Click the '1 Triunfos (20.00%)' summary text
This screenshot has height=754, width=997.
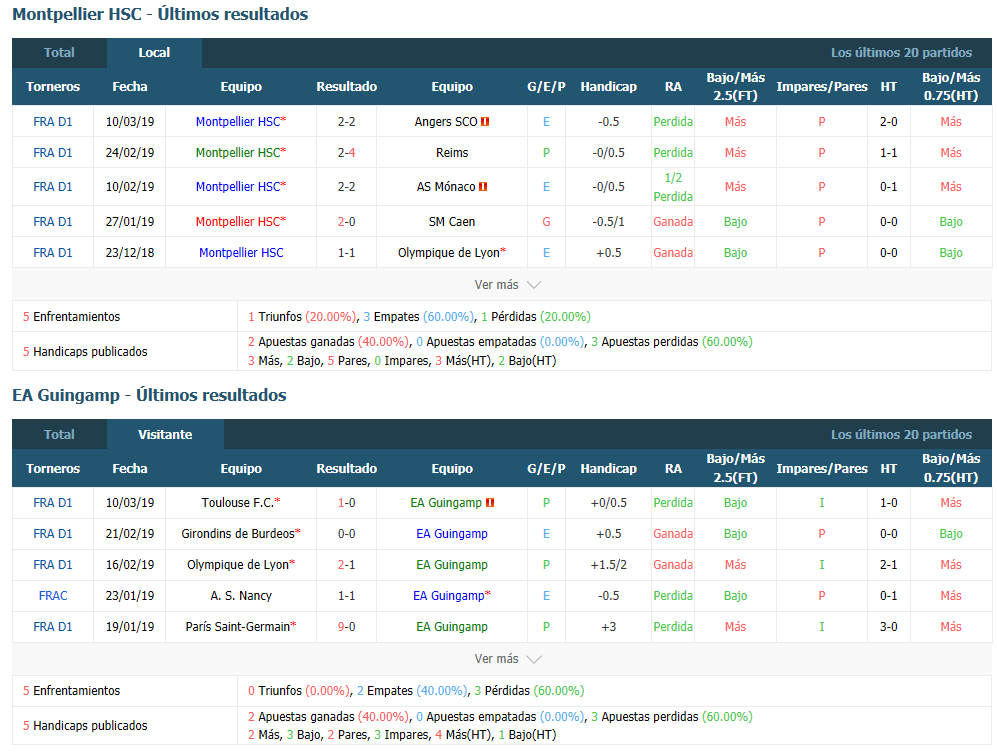[302, 317]
